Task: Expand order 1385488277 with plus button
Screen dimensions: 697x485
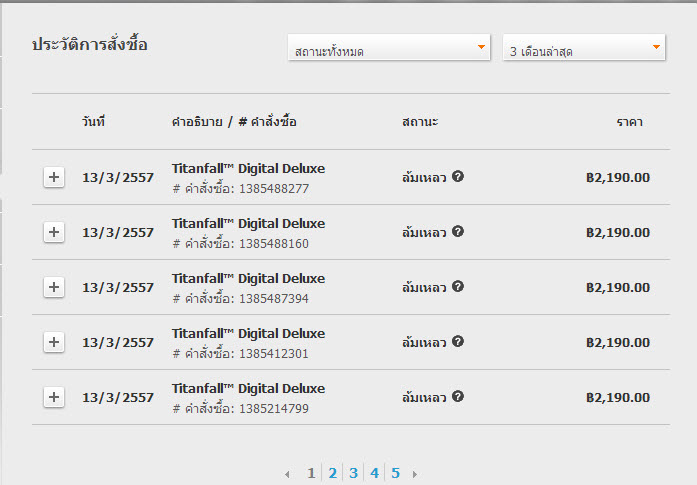Action: click(54, 177)
